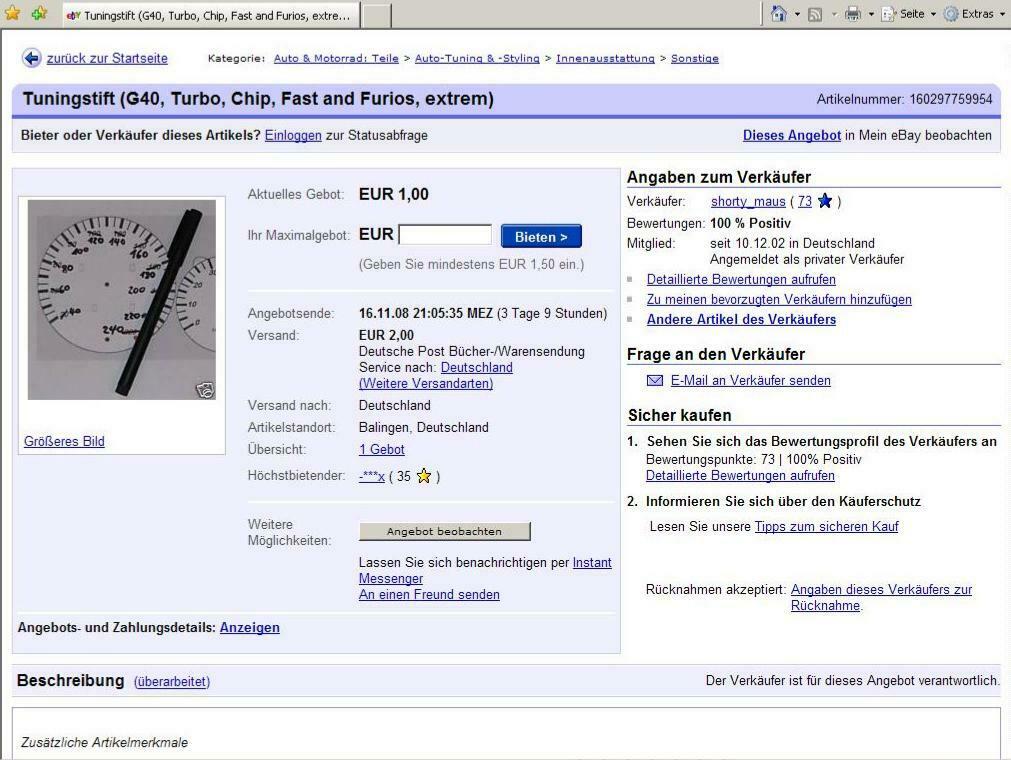Click the browser Home icon

(779, 14)
